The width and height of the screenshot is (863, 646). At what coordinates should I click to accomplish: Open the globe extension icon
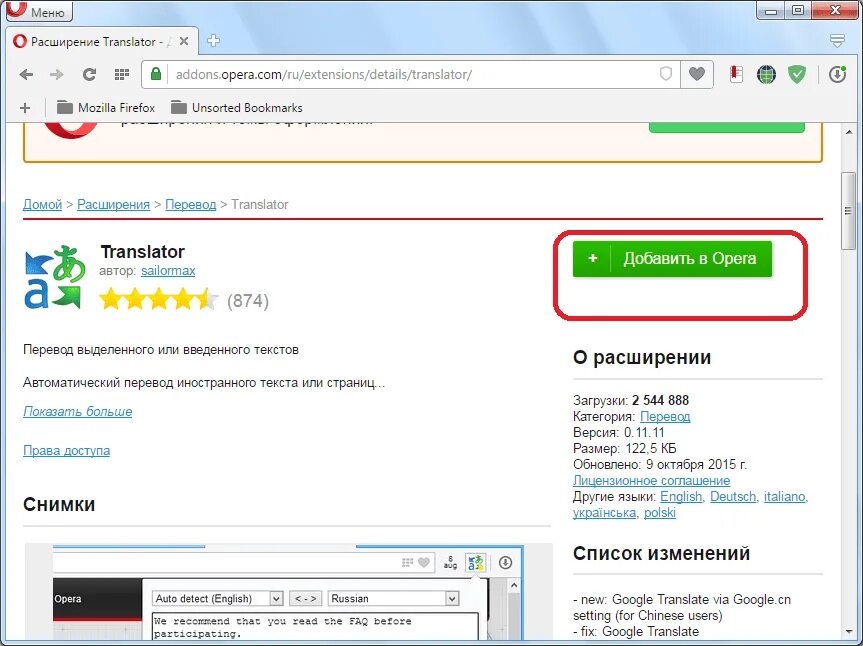(x=766, y=74)
